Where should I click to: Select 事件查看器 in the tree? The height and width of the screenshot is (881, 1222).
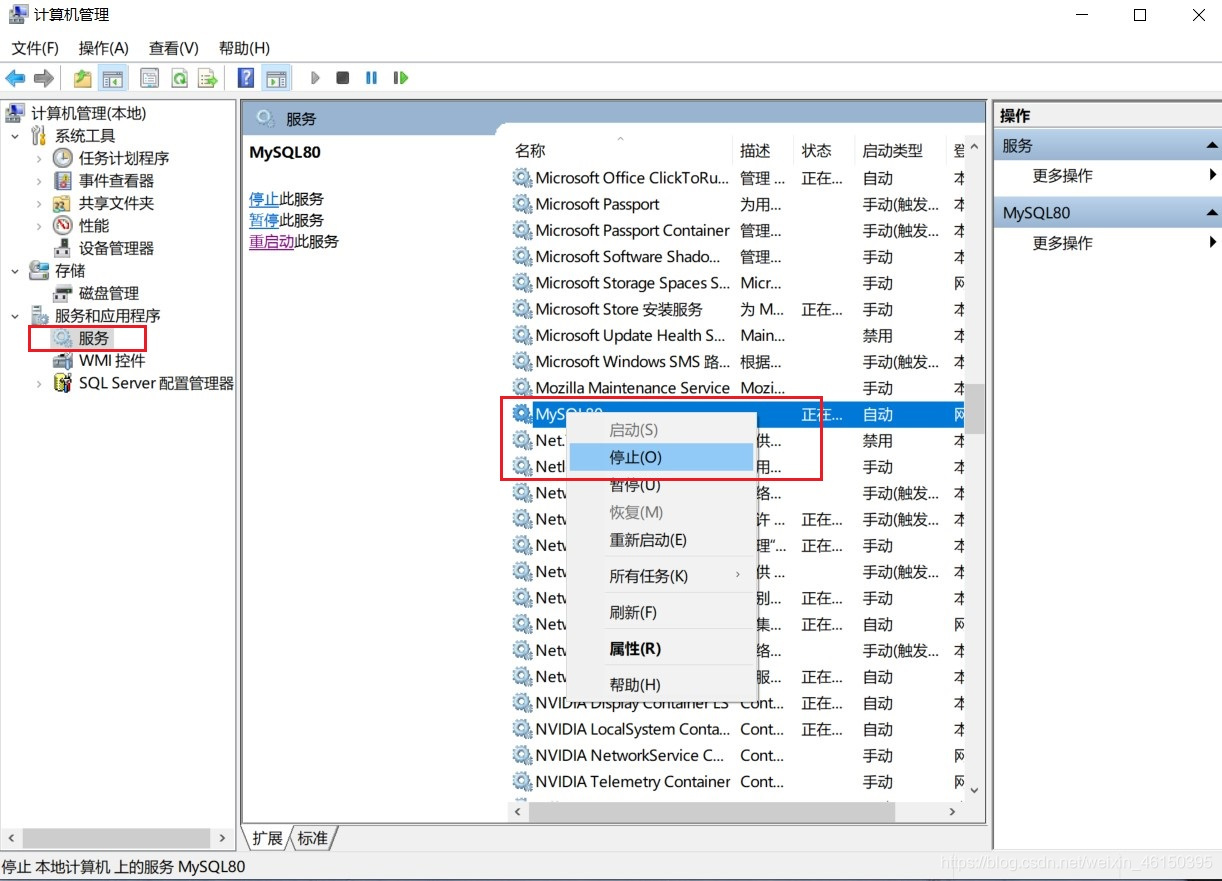116,181
